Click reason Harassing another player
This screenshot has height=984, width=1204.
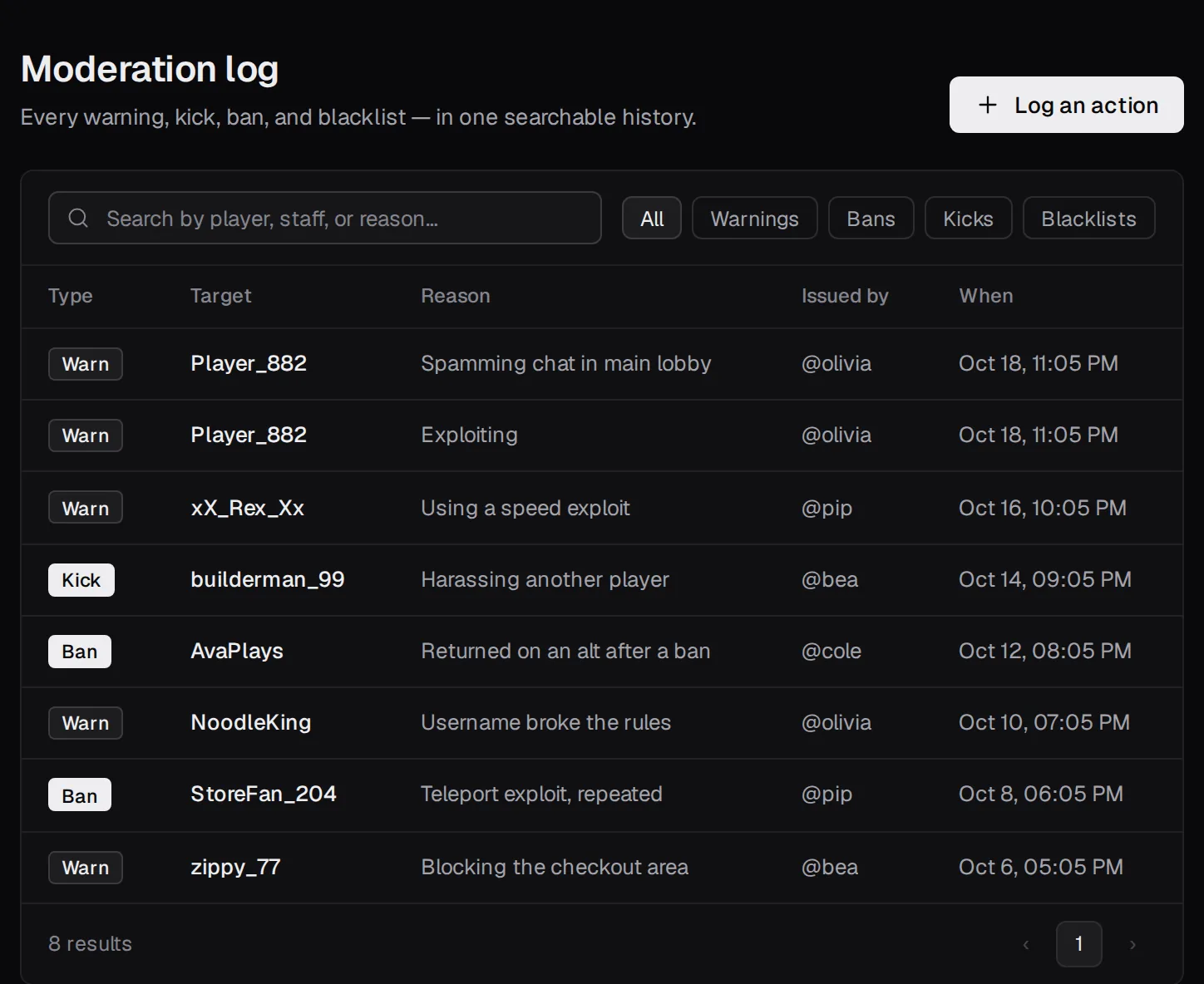(545, 579)
